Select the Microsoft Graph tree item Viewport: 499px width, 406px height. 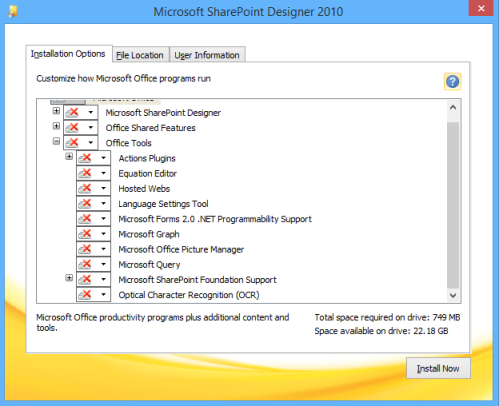149,234
